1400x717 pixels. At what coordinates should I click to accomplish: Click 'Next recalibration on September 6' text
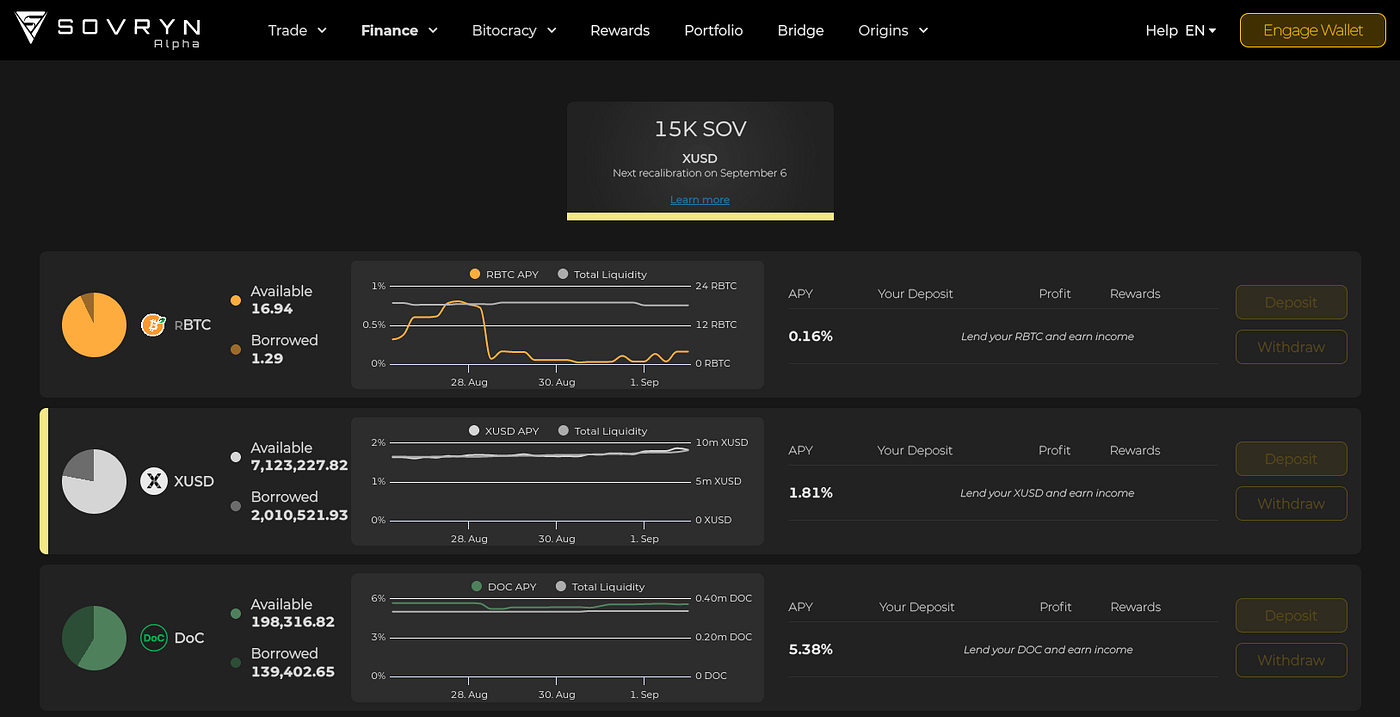(700, 173)
